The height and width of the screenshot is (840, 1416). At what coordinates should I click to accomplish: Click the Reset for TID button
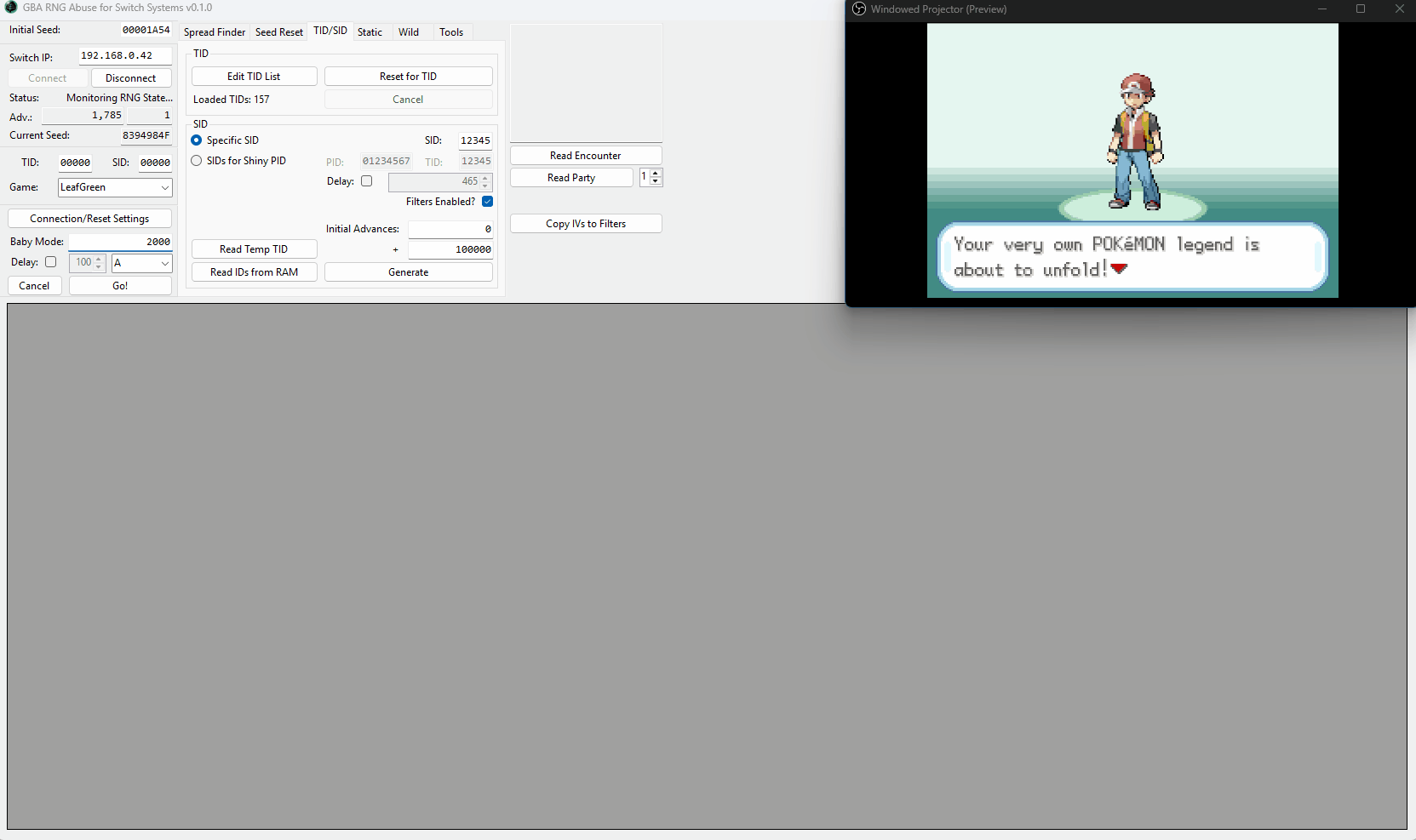click(409, 77)
